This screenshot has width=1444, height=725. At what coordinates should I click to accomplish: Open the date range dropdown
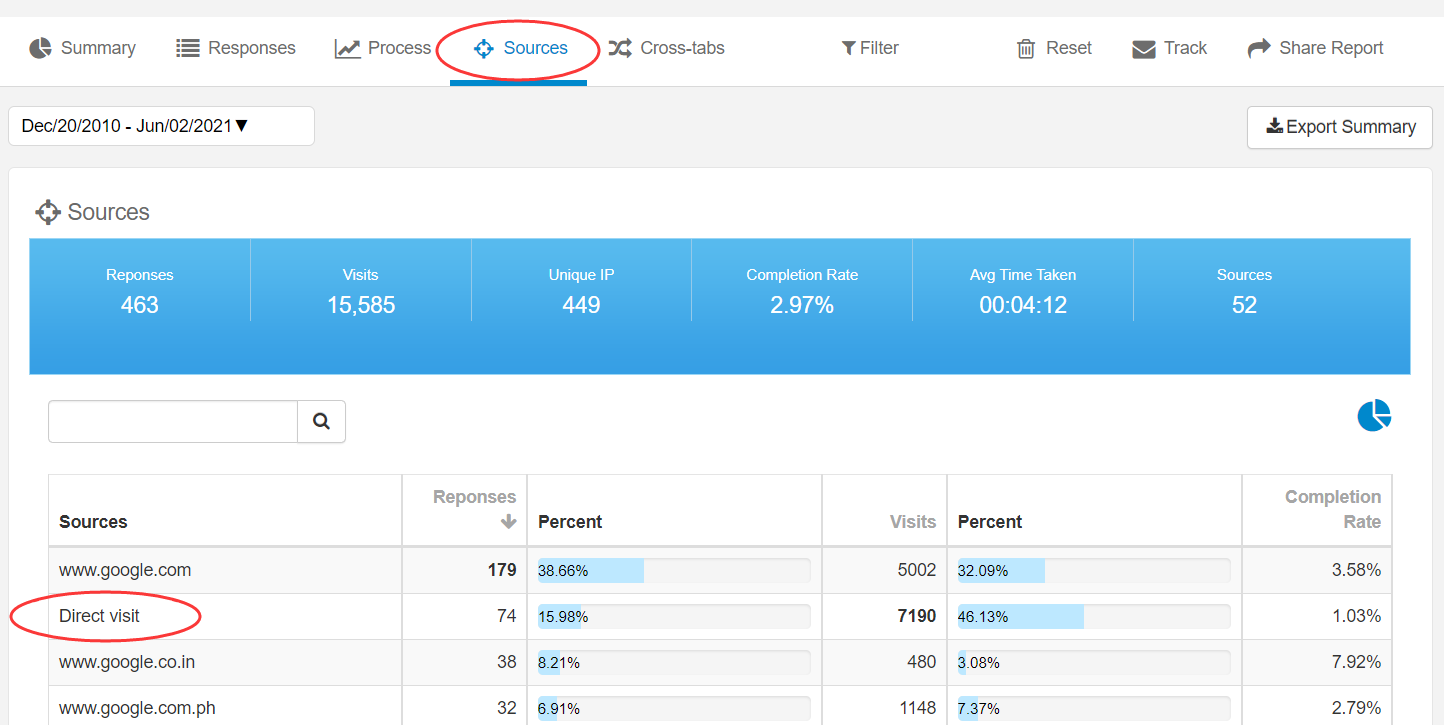point(161,126)
